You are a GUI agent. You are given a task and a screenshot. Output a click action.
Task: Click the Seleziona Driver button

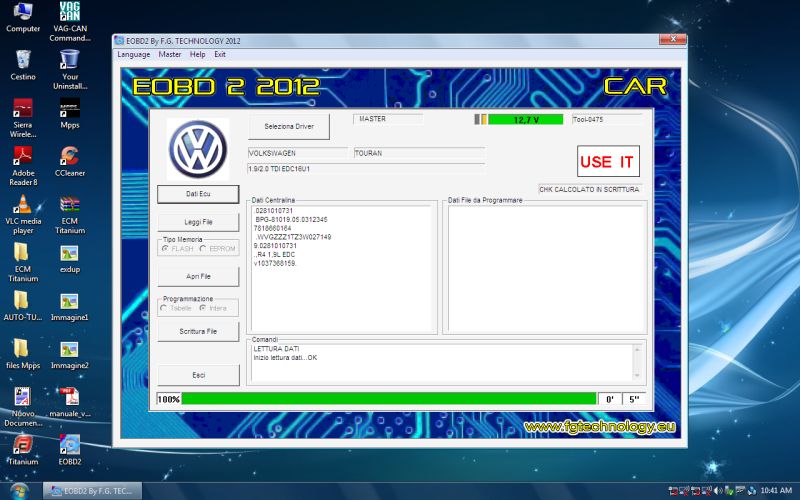[289, 126]
